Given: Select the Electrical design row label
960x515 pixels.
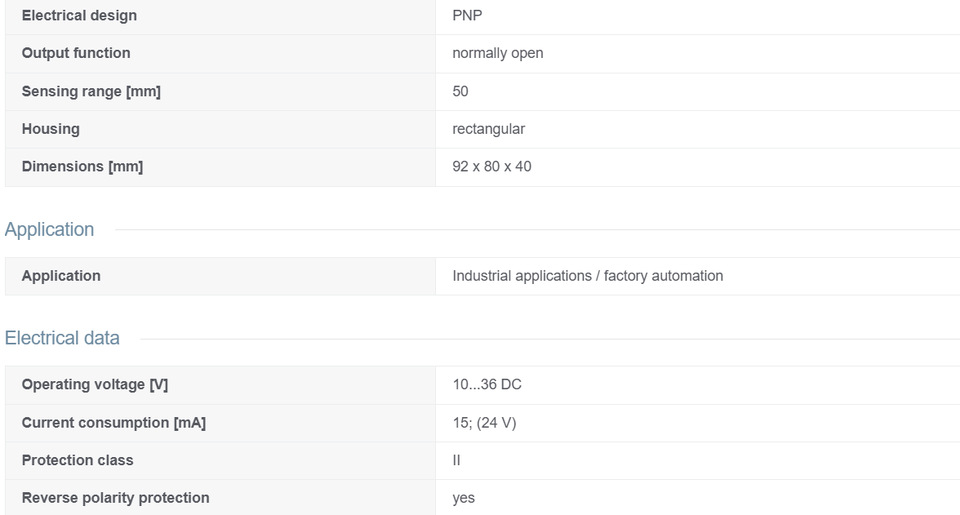Looking at the screenshot, I should click(x=79, y=15).
